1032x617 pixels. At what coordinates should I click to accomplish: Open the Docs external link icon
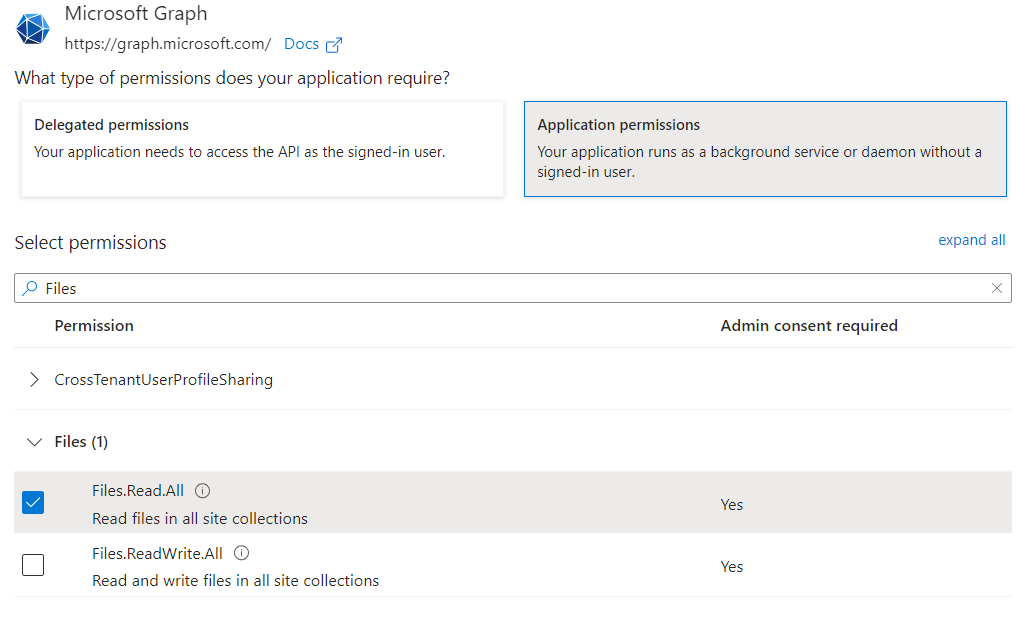pos(334,45)
